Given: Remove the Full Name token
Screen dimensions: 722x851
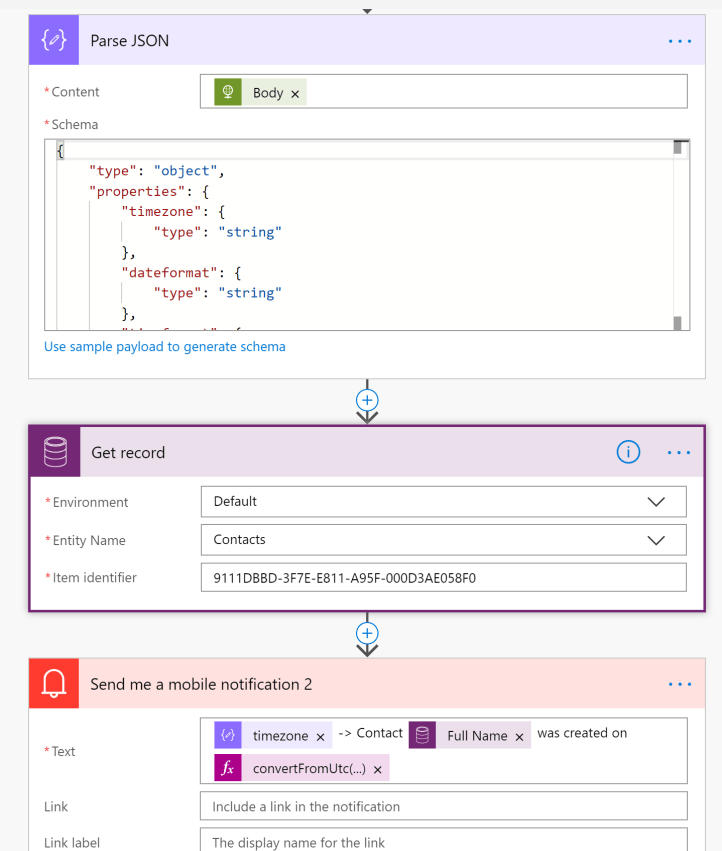Looking at the screenshot, I should 519,736.
